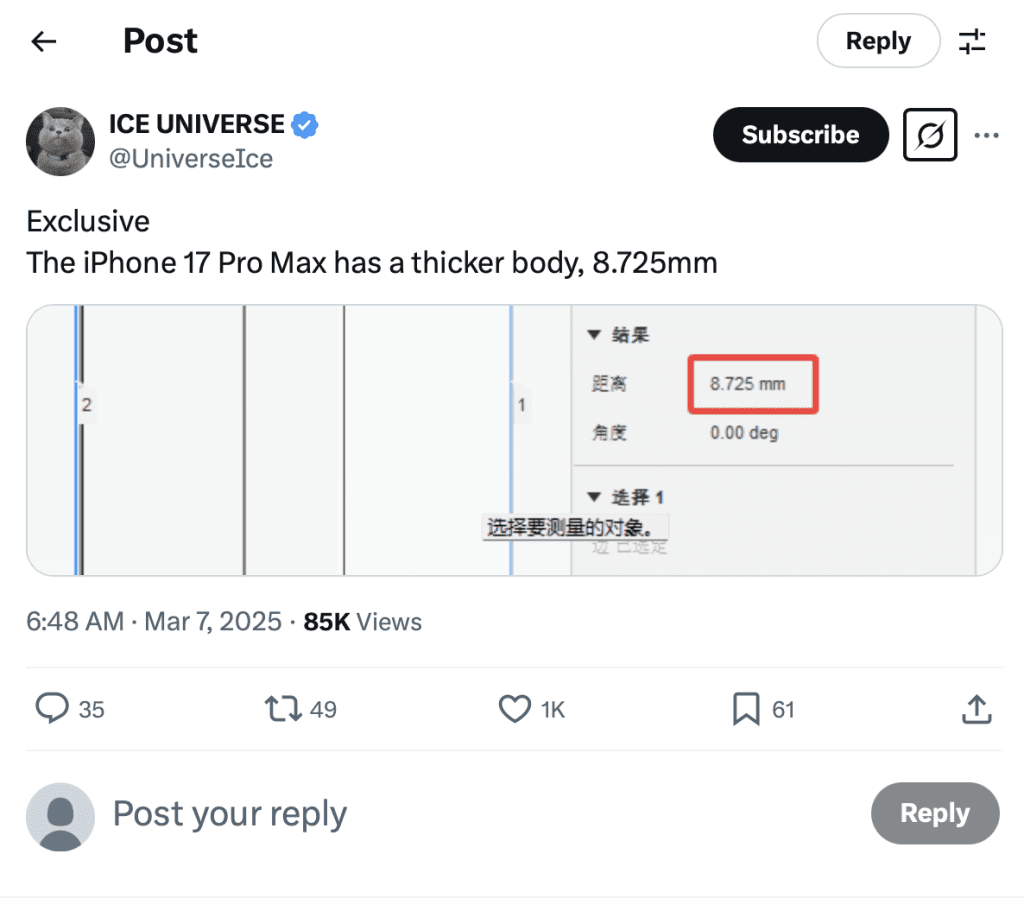Open ICE UNIVERSE cat avatar

(x=60, y=141)
